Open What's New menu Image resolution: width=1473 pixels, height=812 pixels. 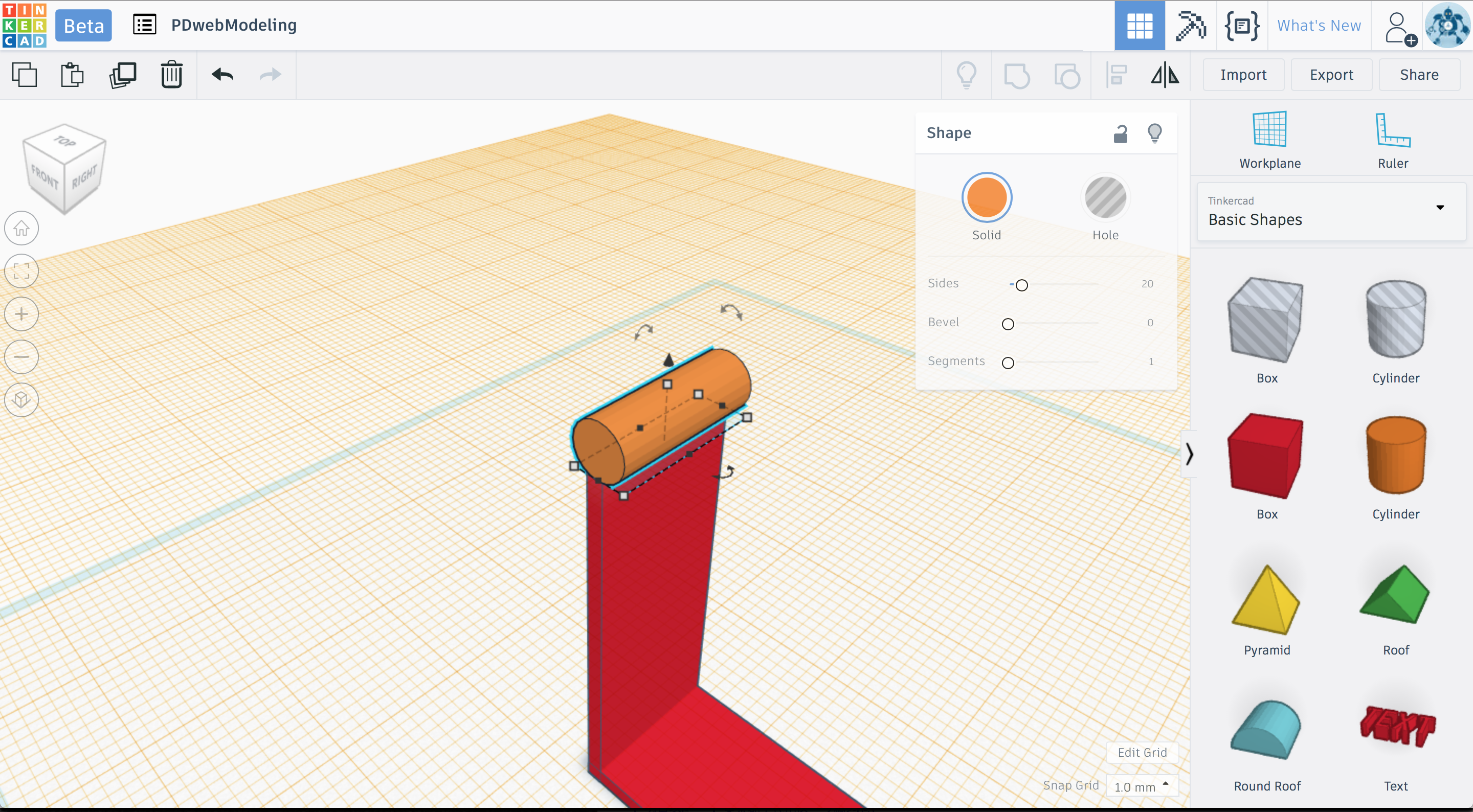point(1319,26)
